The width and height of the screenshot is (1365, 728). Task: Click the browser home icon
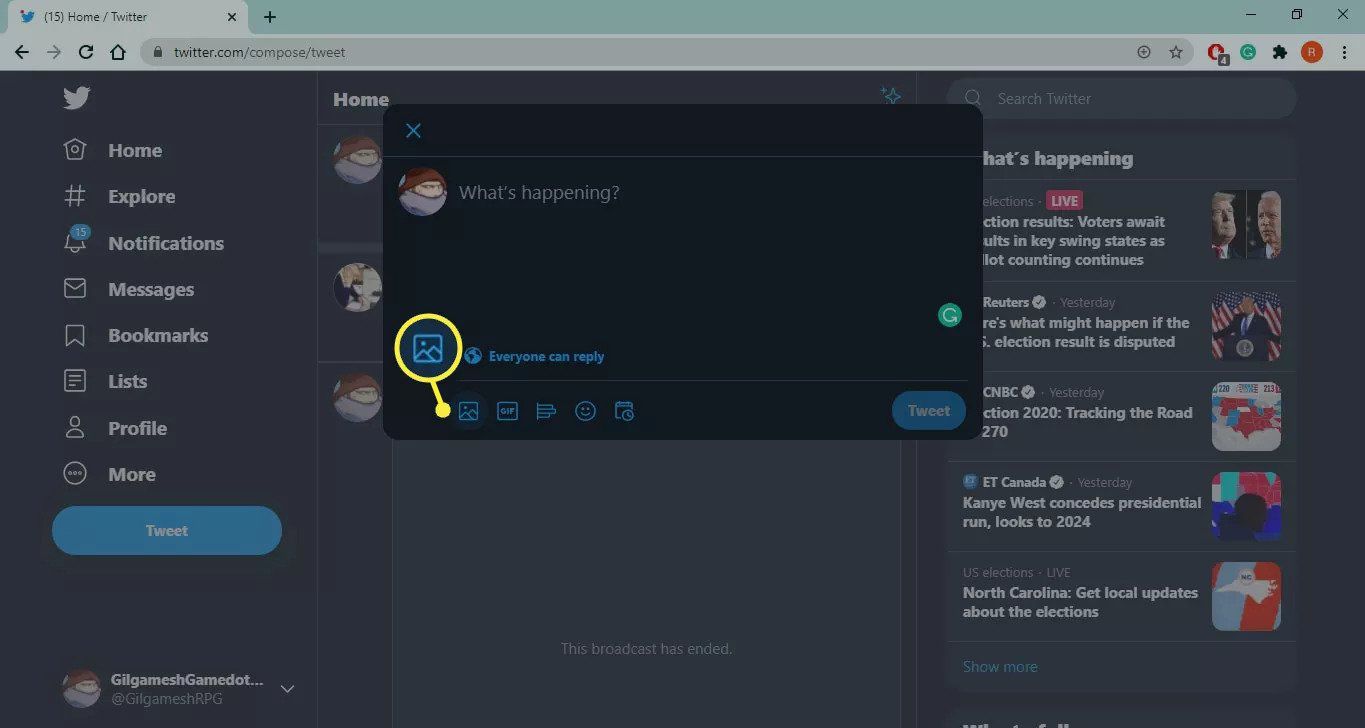pyautogui.click(x=118, y=52)
